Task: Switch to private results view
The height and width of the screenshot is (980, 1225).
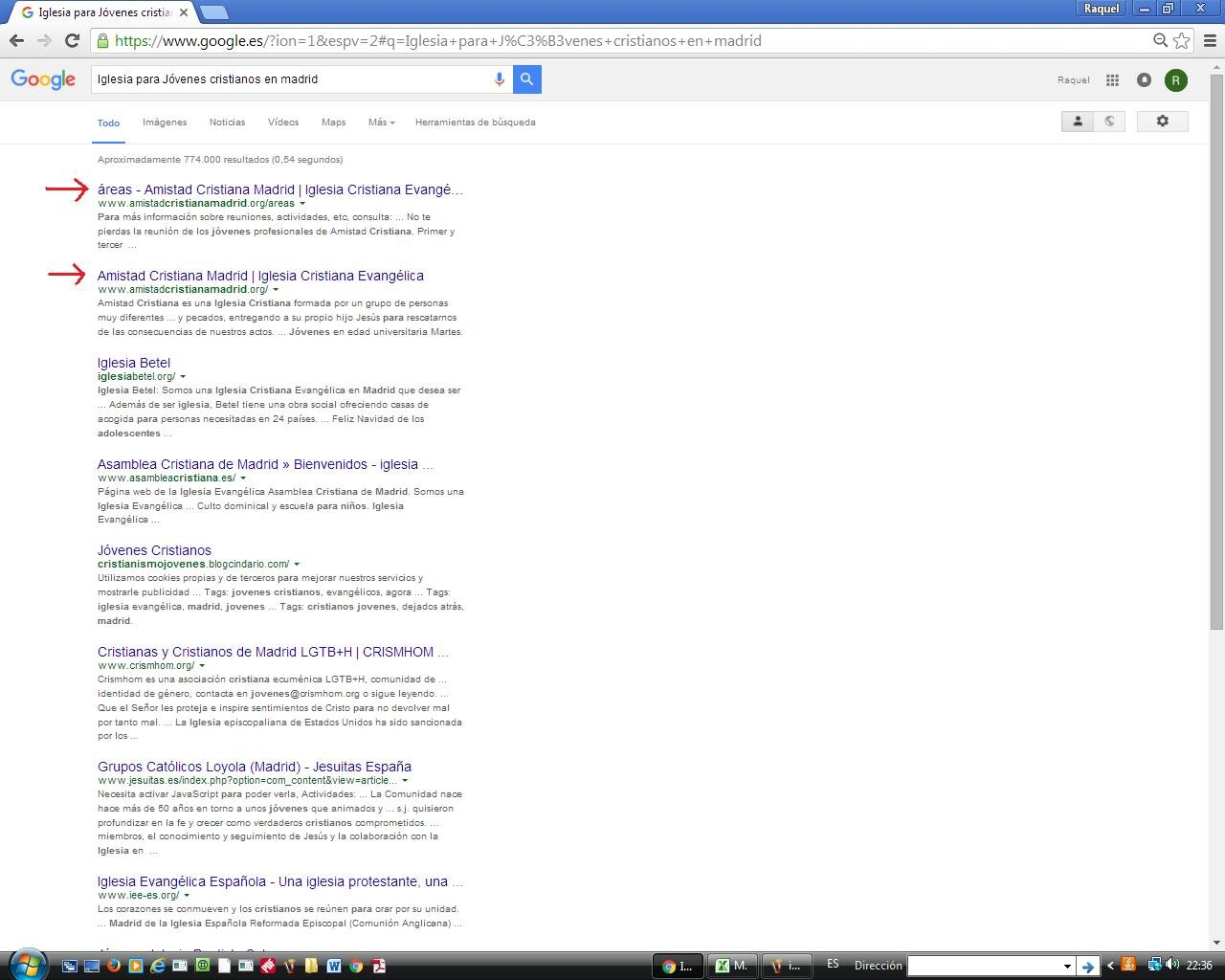Action: [x=1078, y=122]
